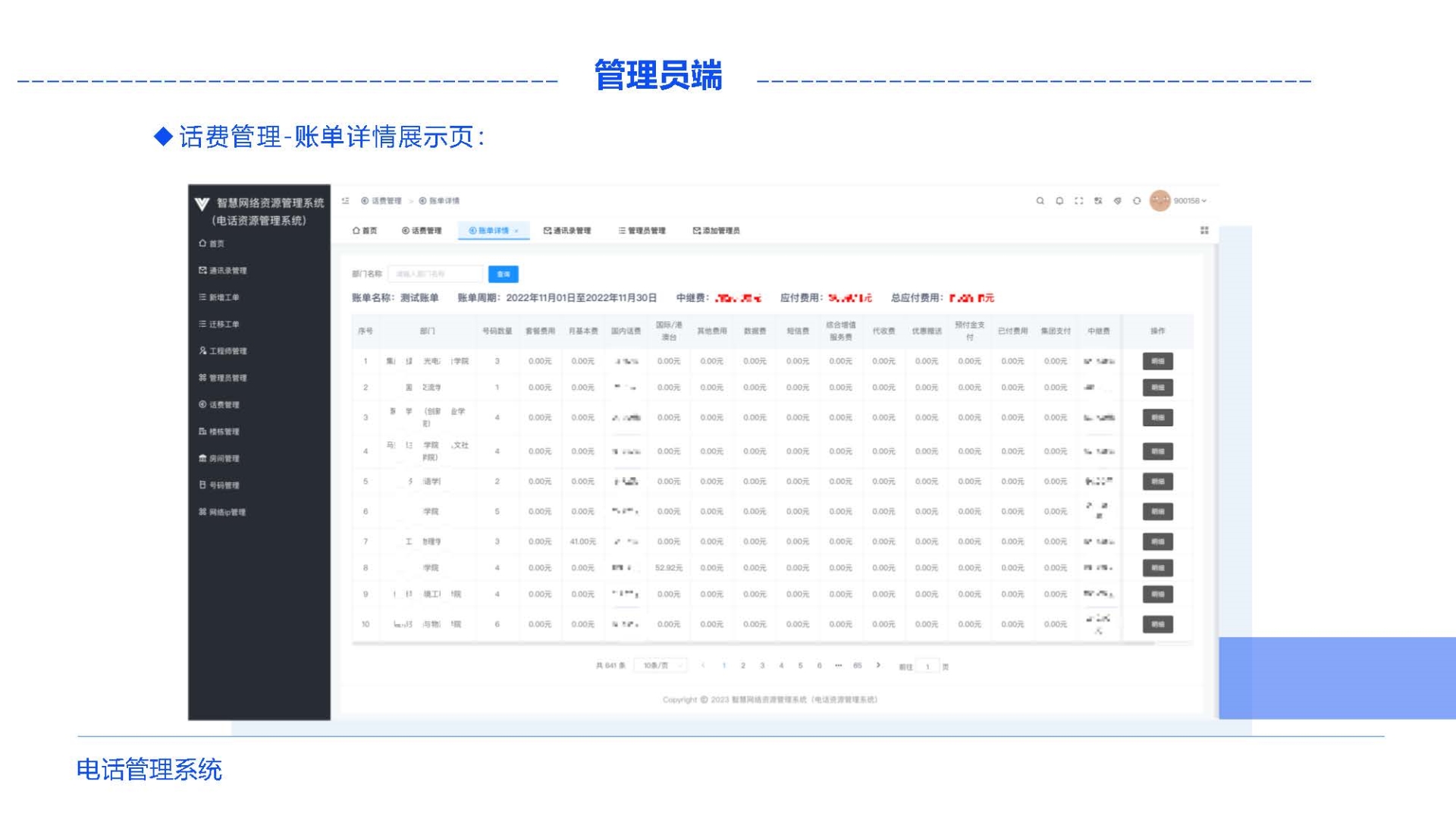Open the 900156 user account dropdown
This screenshot has height=819, width=1456.
(x=1188, y=201)
